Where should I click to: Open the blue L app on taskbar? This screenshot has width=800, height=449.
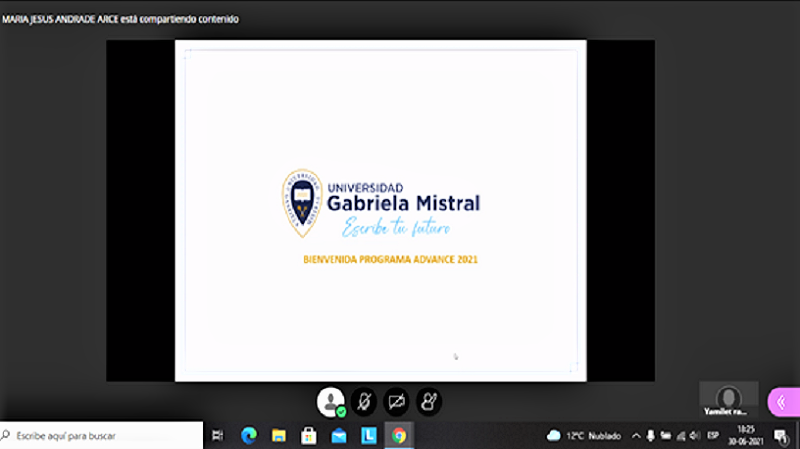click(369, 435)
